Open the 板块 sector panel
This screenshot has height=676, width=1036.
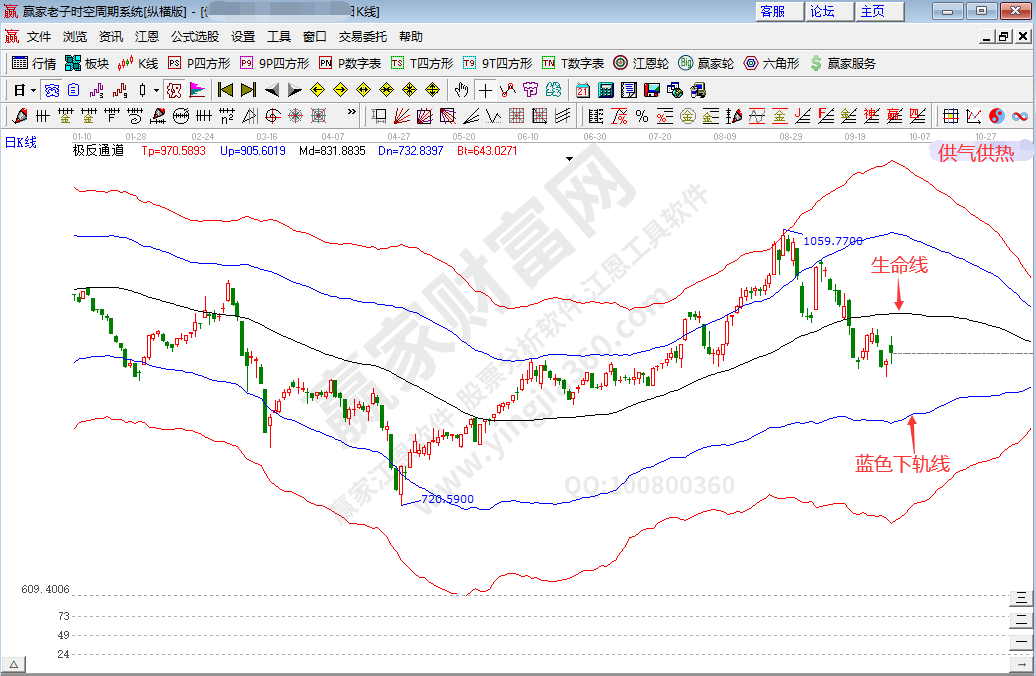(x=86, y=63)
